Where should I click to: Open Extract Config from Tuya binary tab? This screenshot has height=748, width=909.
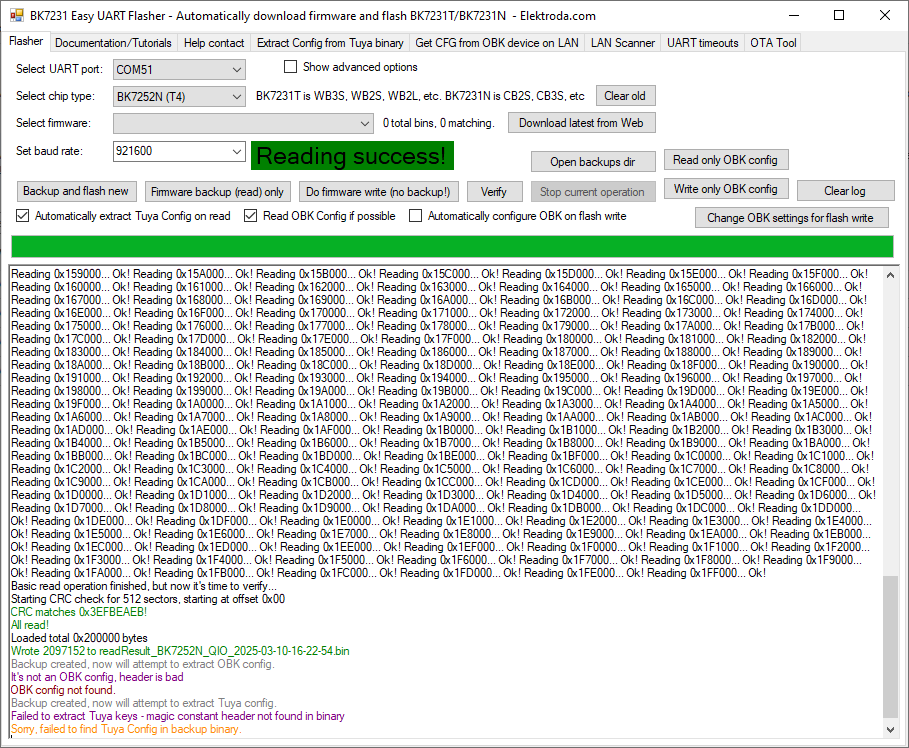pos(330,43)
